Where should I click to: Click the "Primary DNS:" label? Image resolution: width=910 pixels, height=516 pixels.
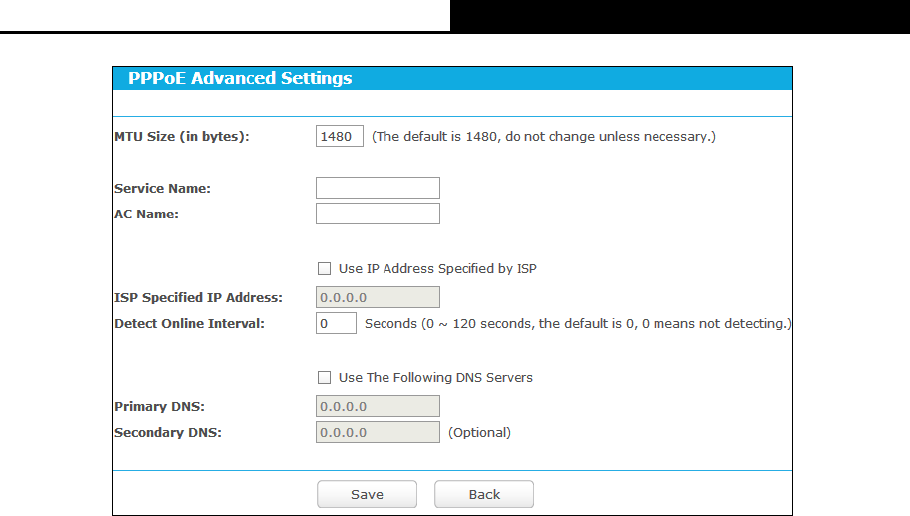(159, 407)
